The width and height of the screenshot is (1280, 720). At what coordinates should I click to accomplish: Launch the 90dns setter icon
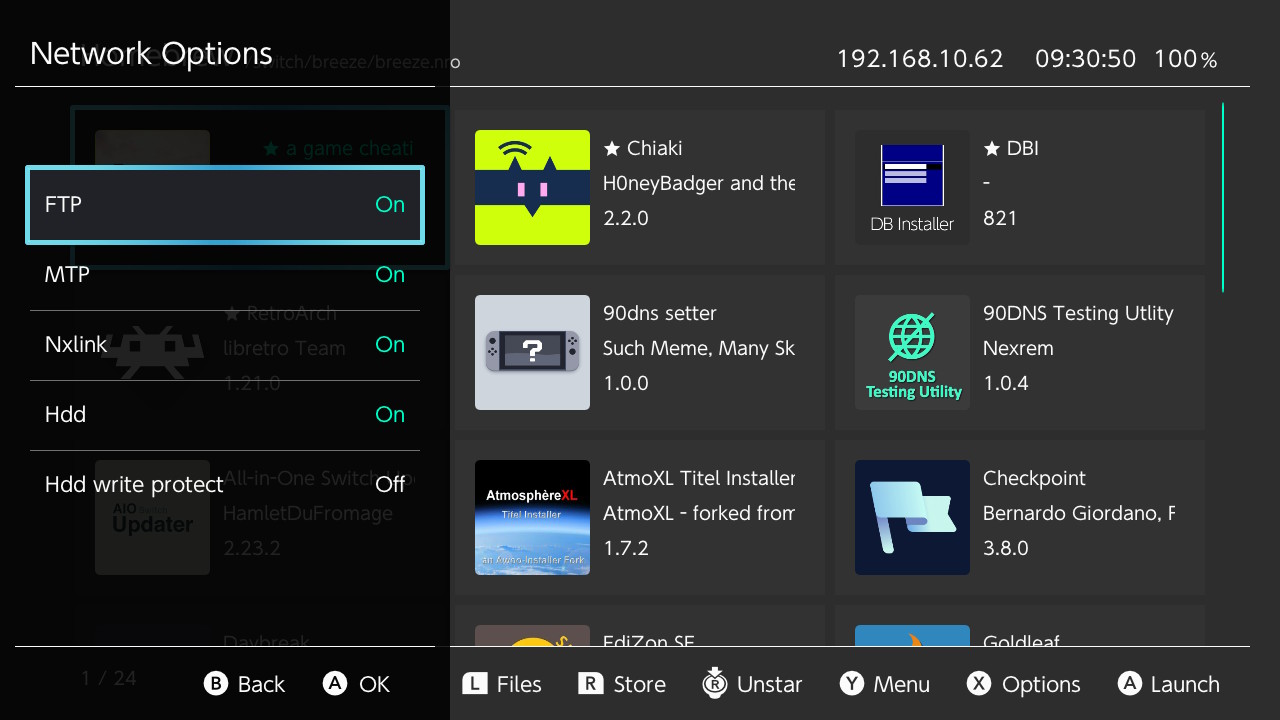(532, 352)
